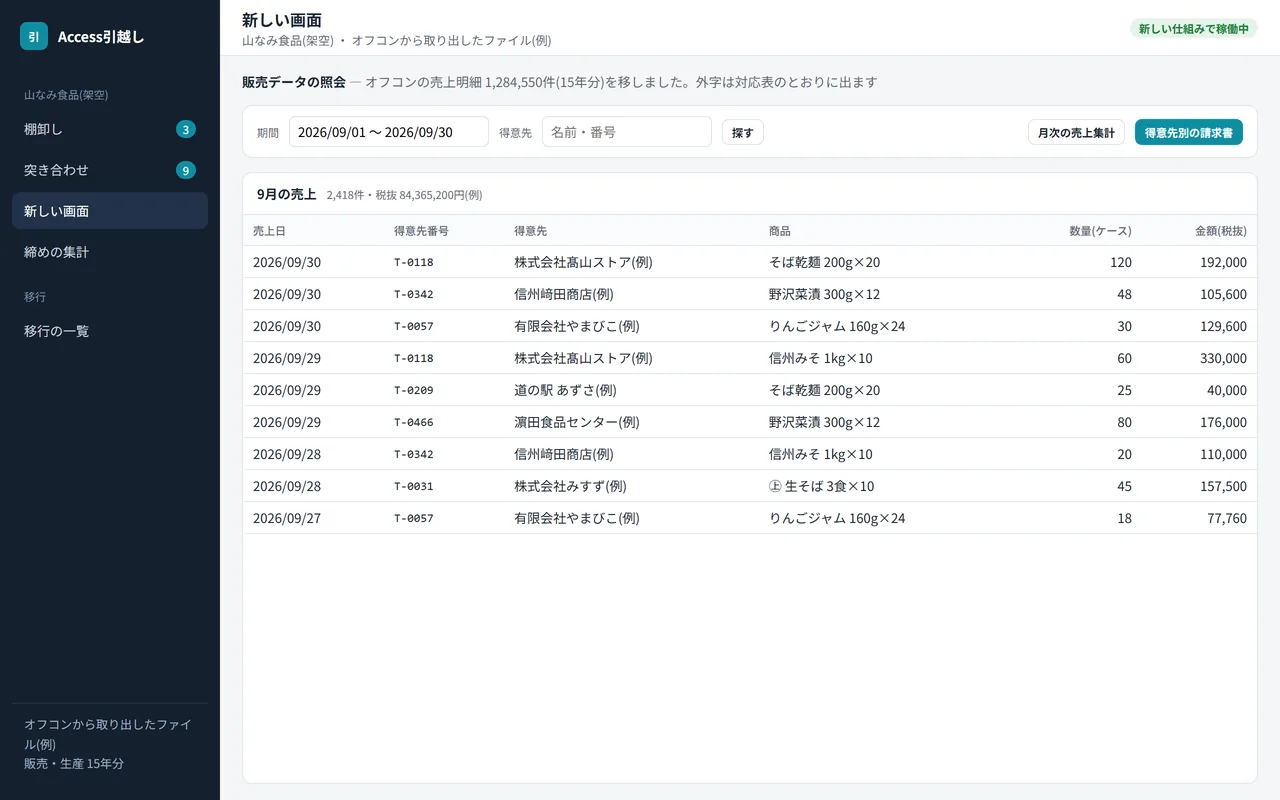Click the badge 3 beside 棚卸し
Viewport: 1280px width, 800px height.
point(186,129)
